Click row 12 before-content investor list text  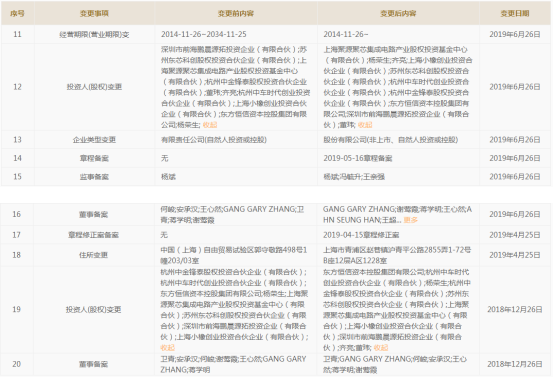click(x=236, y=87)
